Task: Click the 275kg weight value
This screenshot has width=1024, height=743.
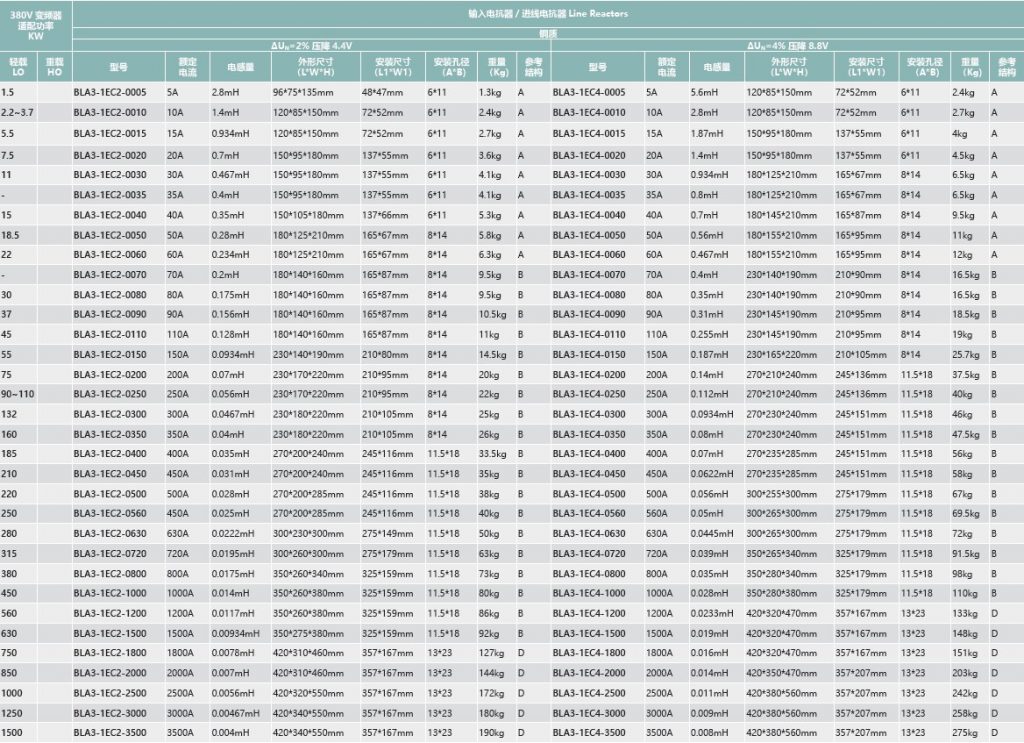Action: (965, 733)
